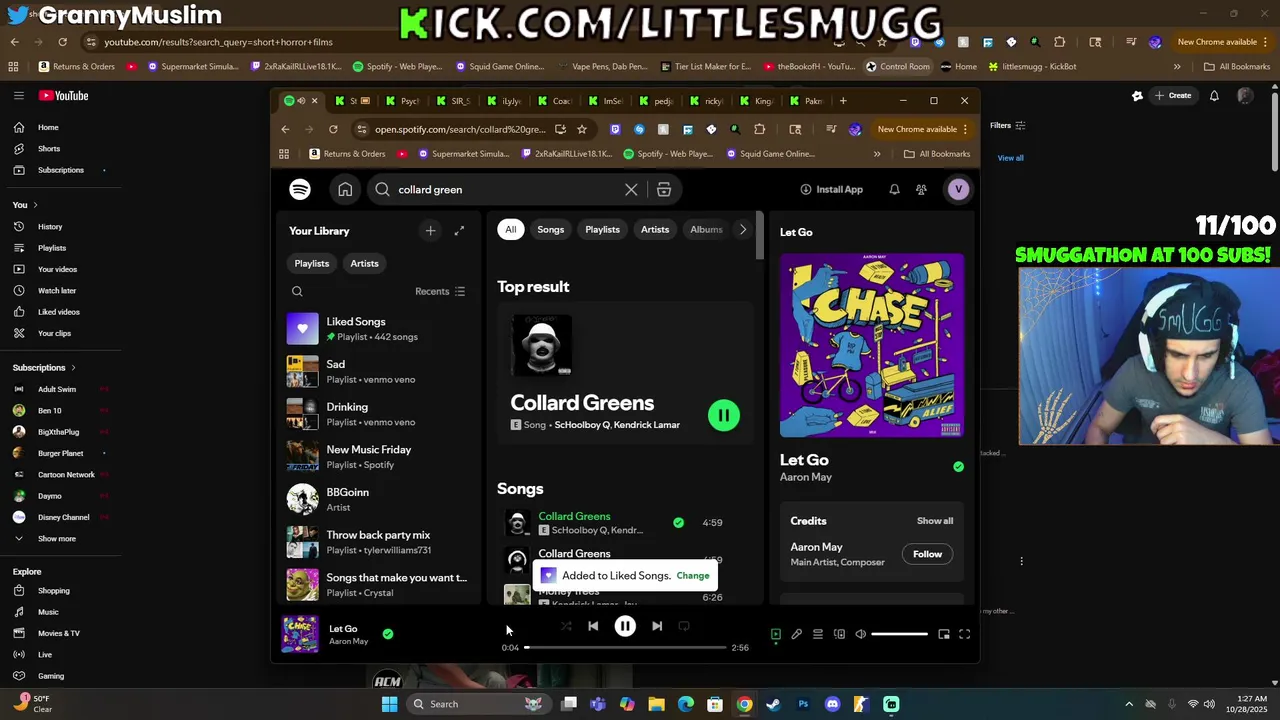
Task: Filter search results by Songs
Action: pyautogui.click(x=551, y=229)
